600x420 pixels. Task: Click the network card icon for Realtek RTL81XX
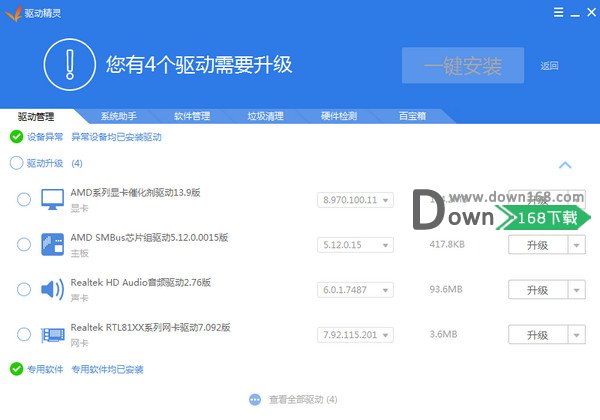tap(52, 335)
